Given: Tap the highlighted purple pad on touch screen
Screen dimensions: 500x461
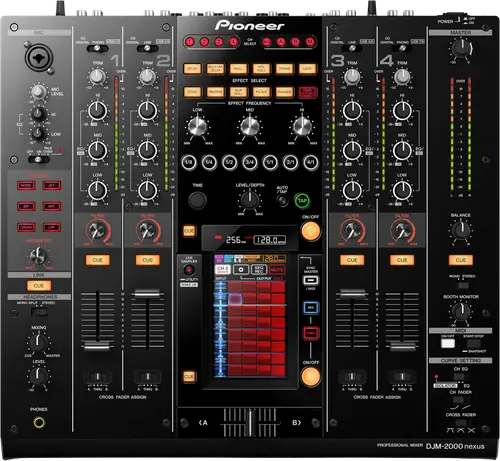Looking at the screenshot, I should (x=235, y=299).
